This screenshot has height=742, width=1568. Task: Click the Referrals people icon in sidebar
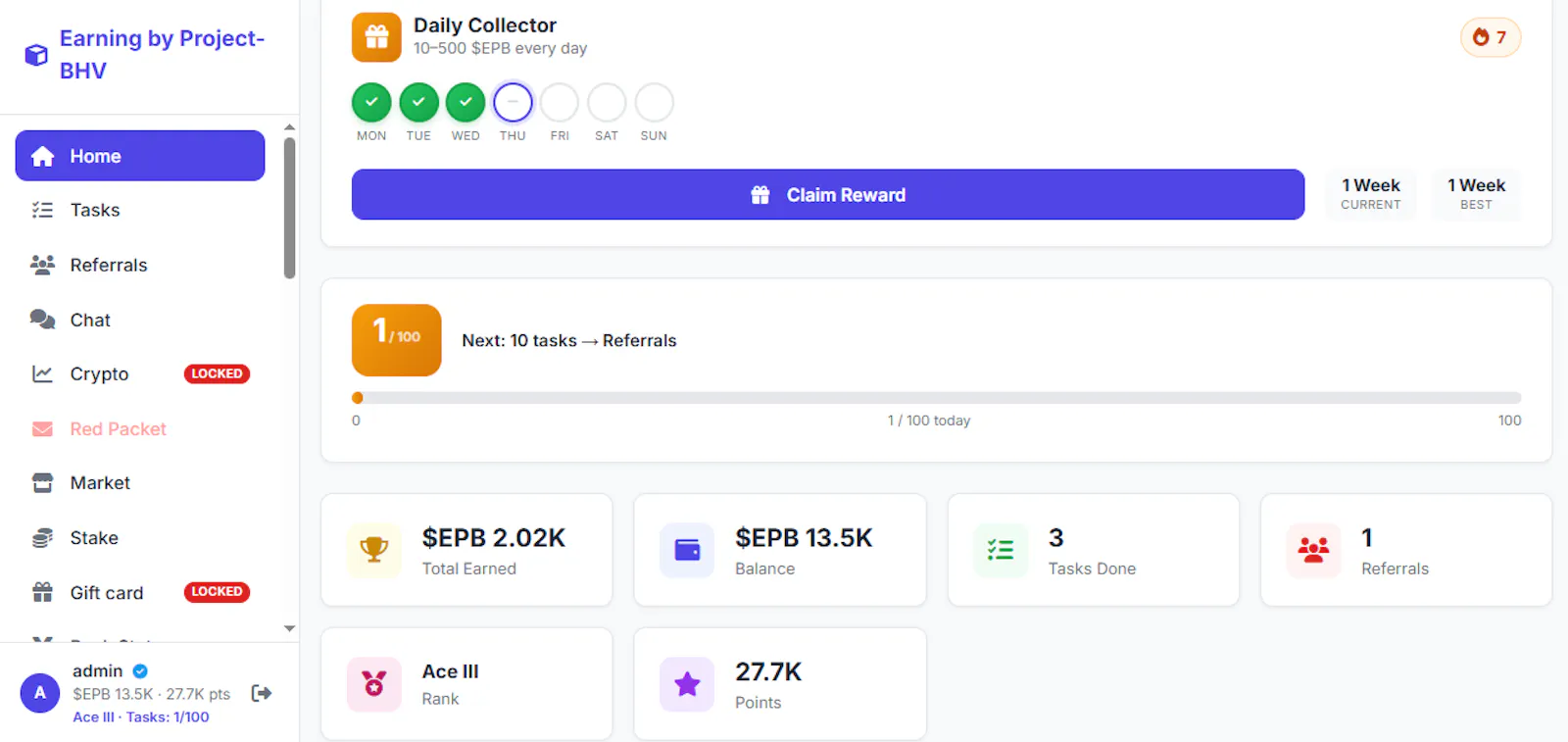click(x=42, y=265)
